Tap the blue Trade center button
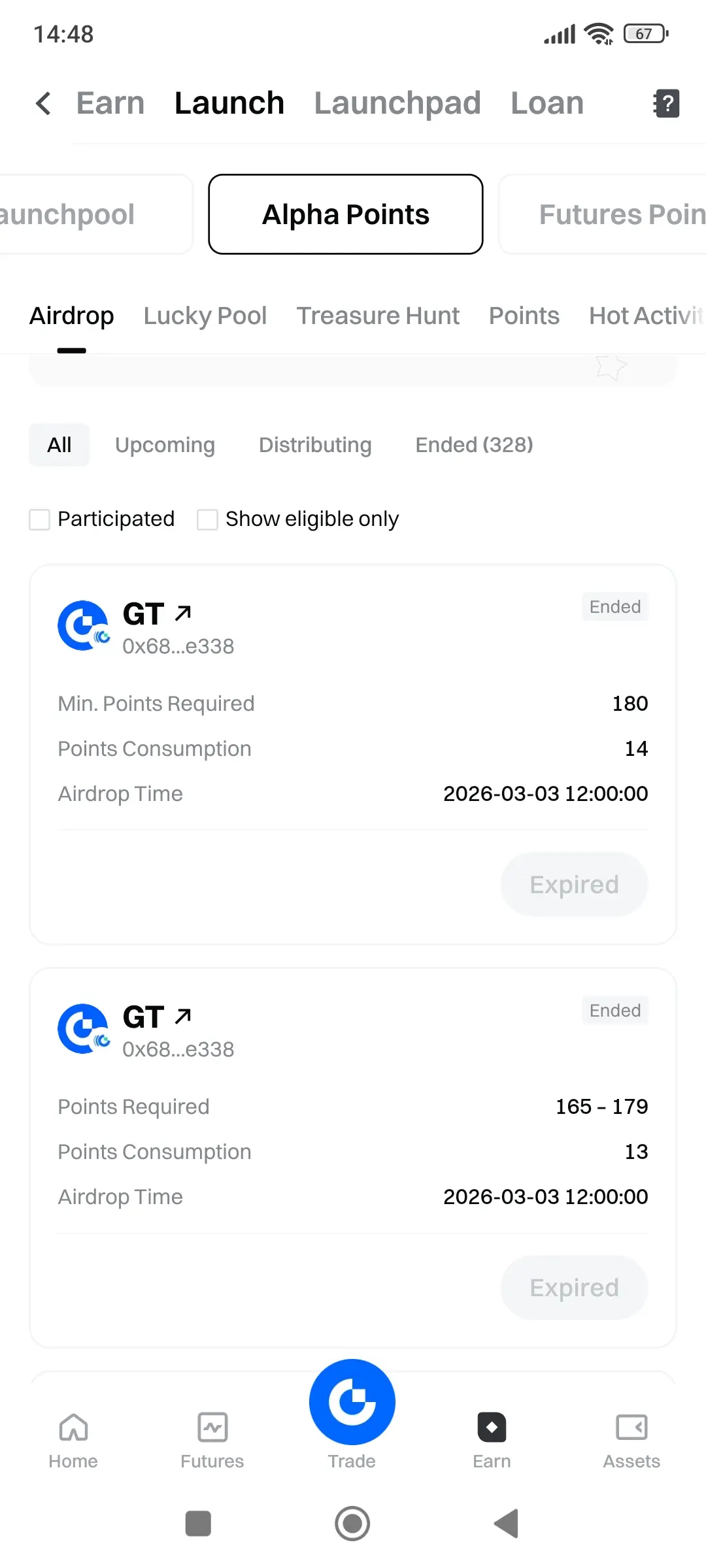 tap(352, 1402)
